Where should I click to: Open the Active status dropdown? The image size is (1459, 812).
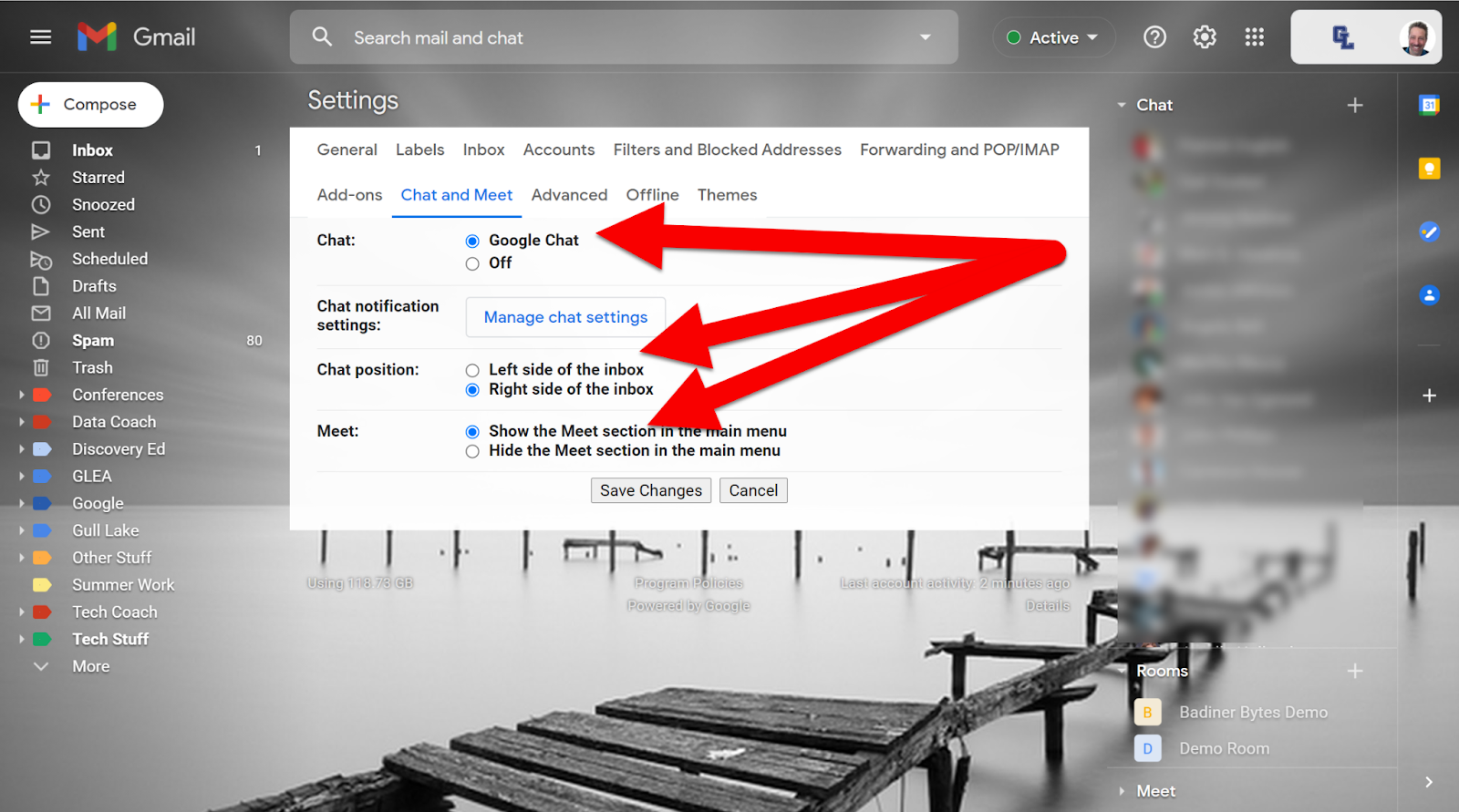tap(1054, 37)
